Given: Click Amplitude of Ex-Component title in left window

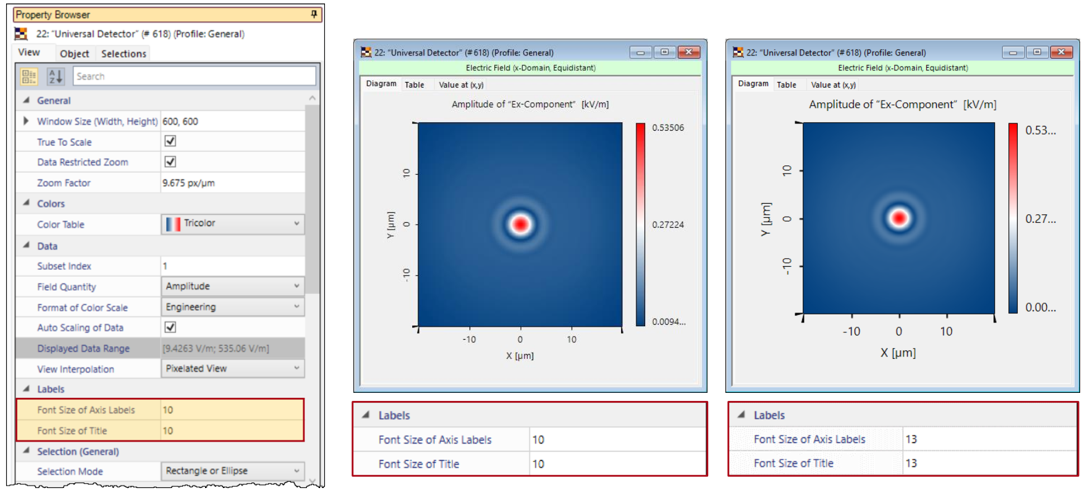Looking at the screenshot, I should [530, 104].
